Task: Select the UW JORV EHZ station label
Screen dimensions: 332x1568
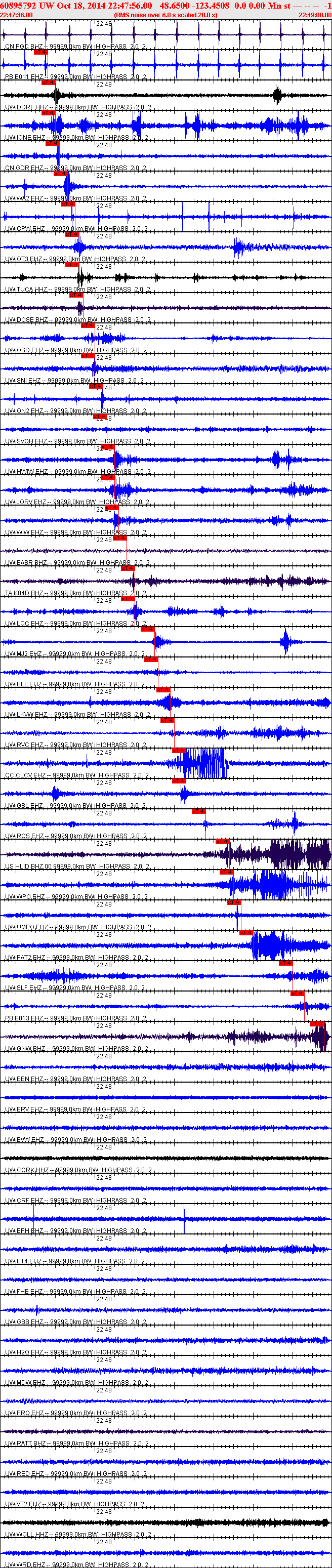Action: point(77,502)
